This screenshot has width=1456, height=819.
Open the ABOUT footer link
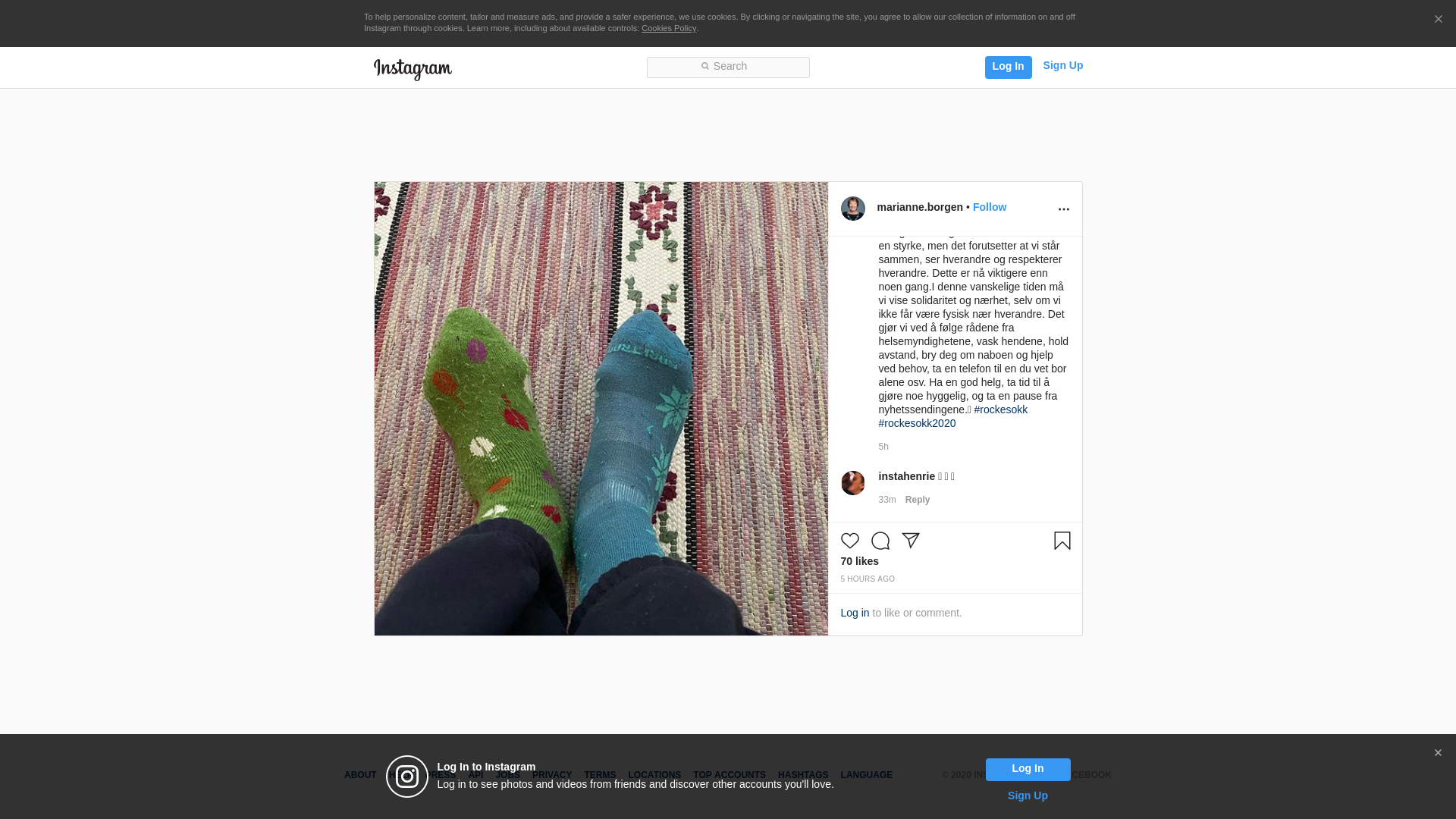pos(360,775)
